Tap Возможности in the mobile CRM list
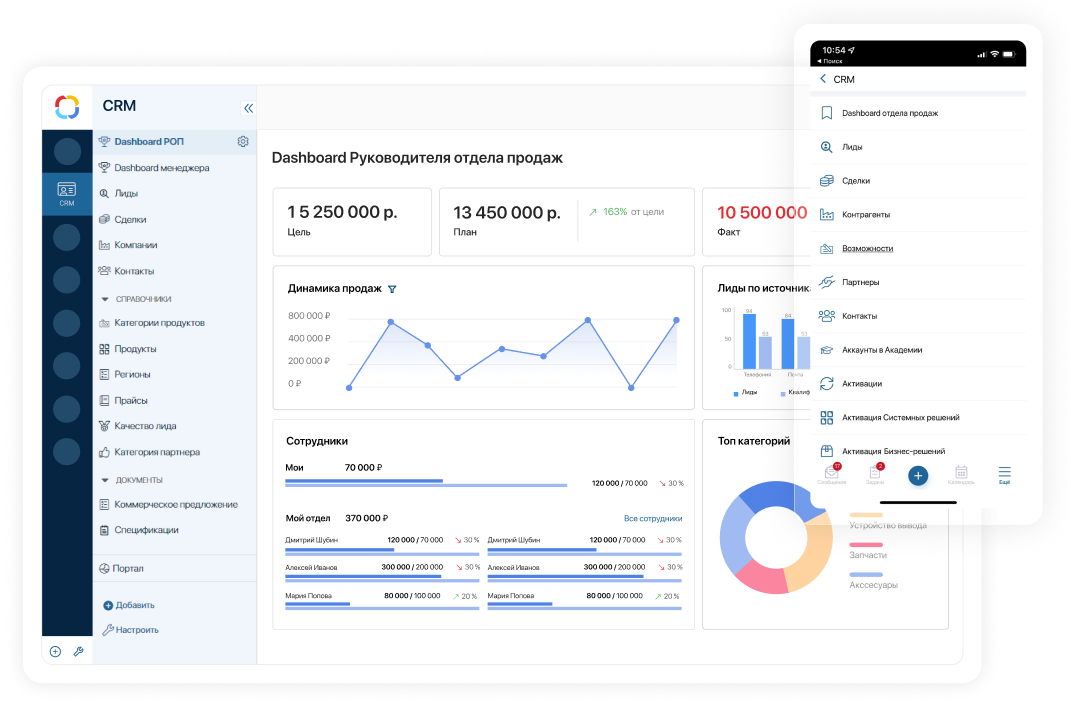 point(867,248)
